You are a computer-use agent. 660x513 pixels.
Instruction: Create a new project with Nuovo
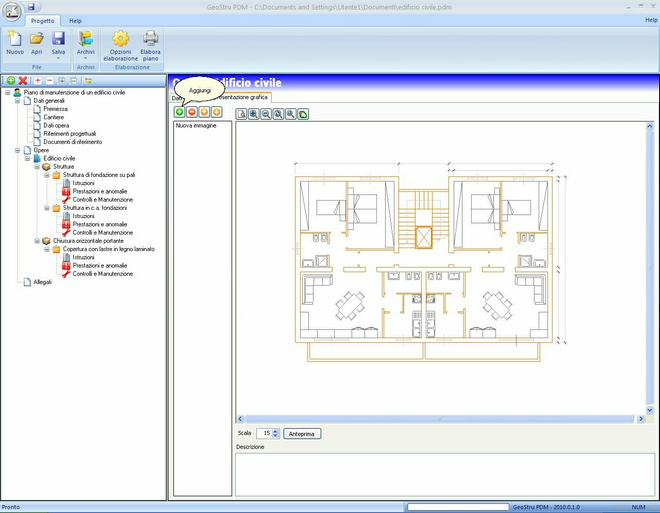15,43
